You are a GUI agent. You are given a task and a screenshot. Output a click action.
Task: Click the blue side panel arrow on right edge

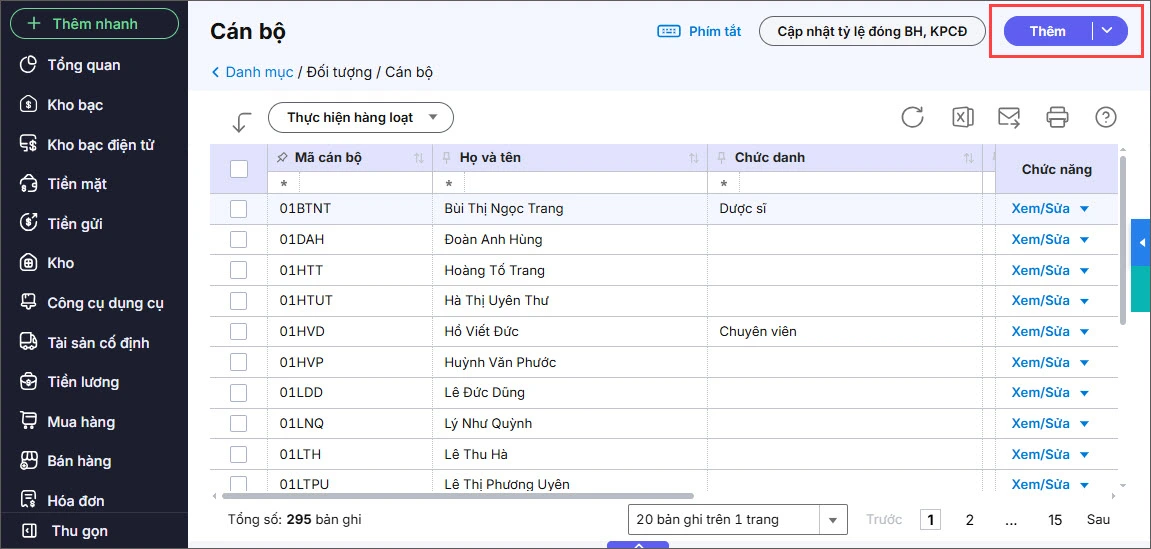pos(1141,242)
